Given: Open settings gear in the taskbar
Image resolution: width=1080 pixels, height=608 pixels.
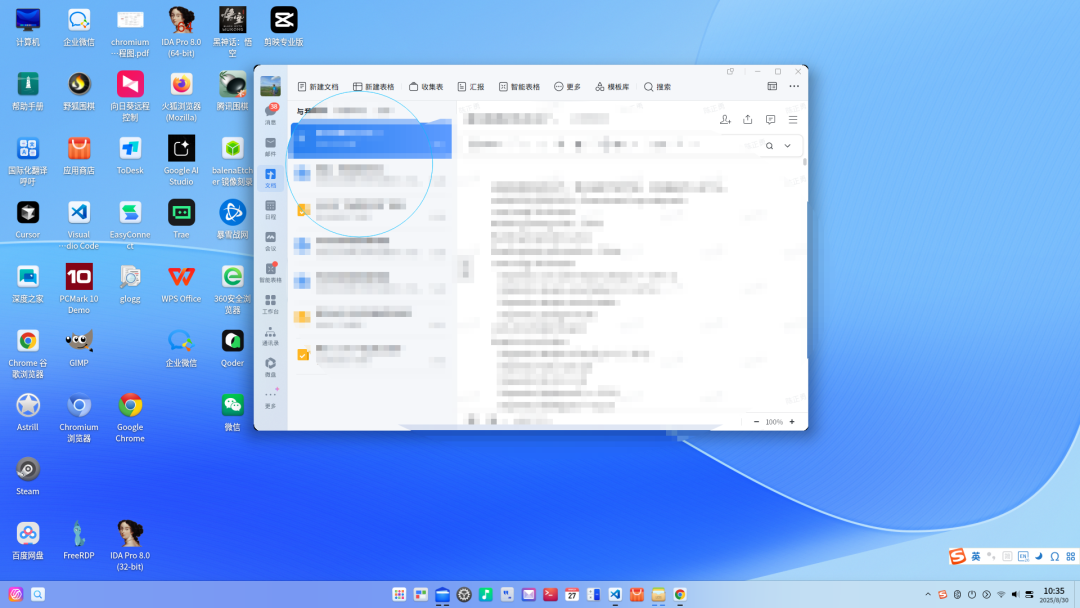Looking at the screenshot, I should (x=464, y=594).
